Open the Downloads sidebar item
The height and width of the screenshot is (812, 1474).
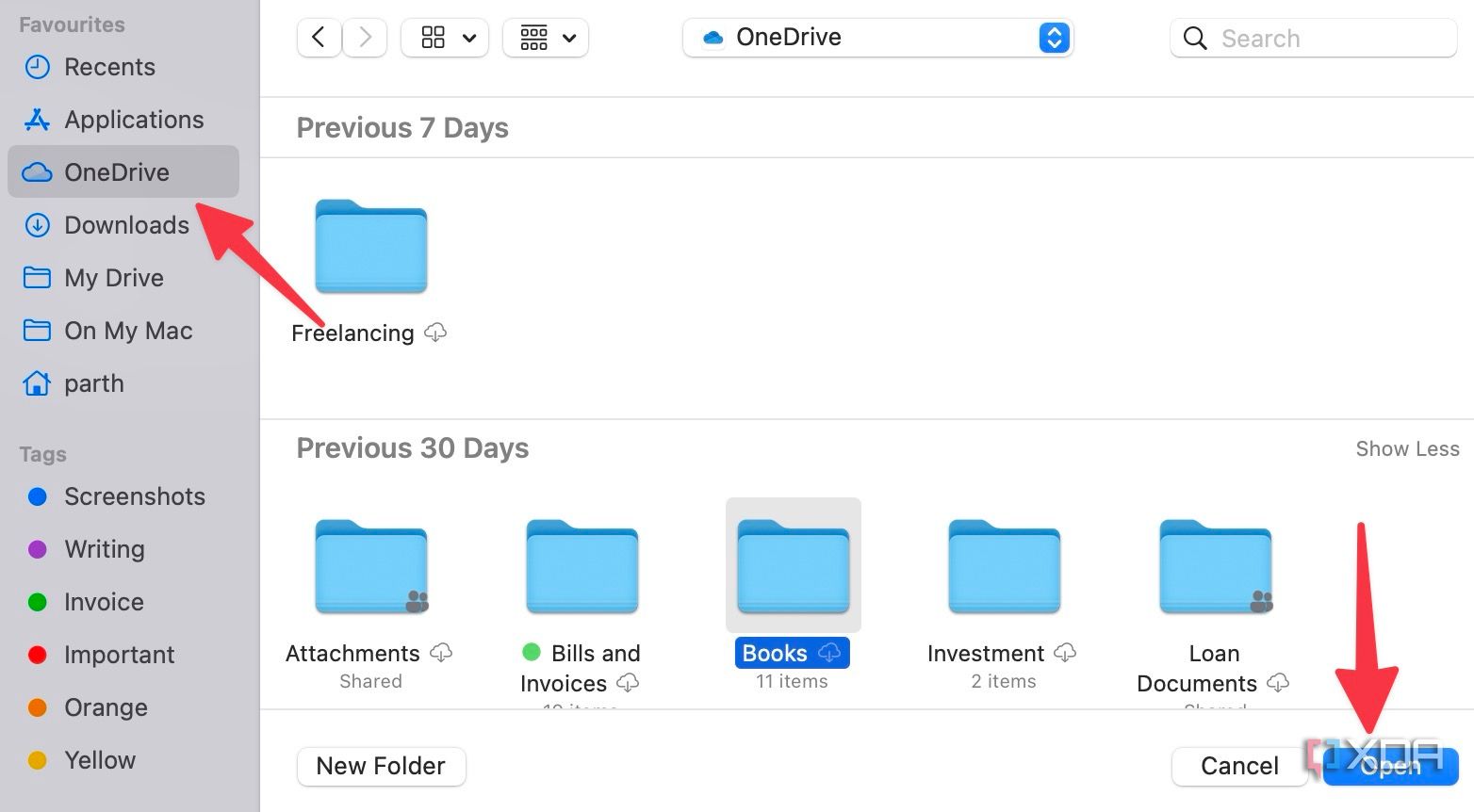point(125,224)
